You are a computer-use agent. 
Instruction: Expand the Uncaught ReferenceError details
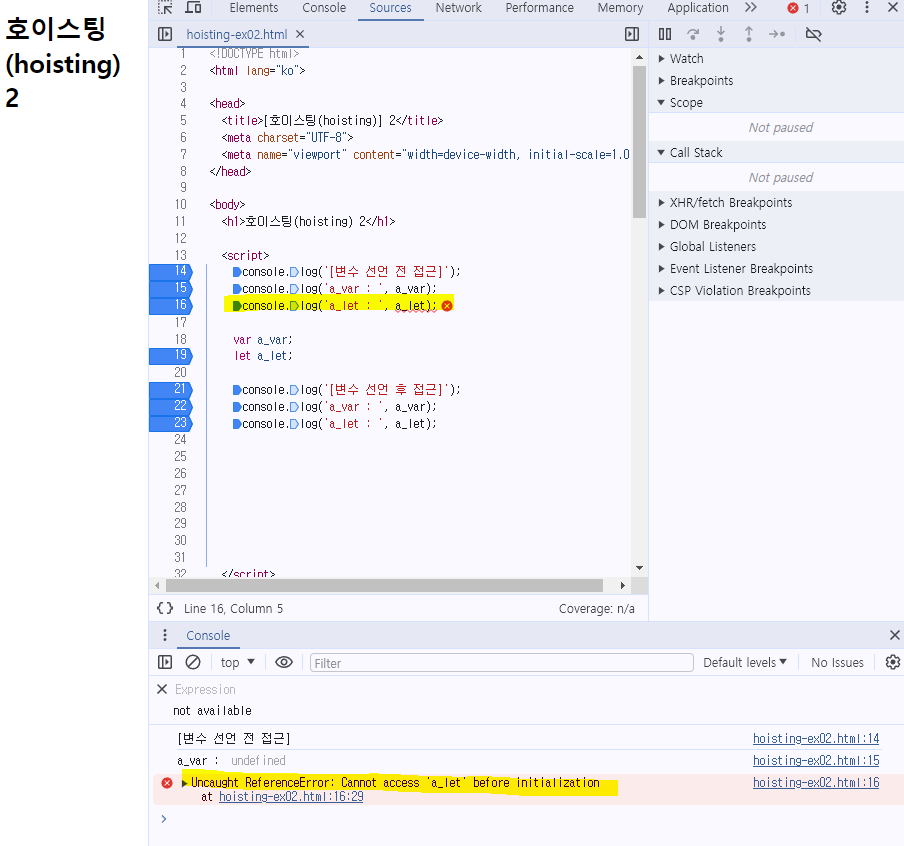click(184, 783)
